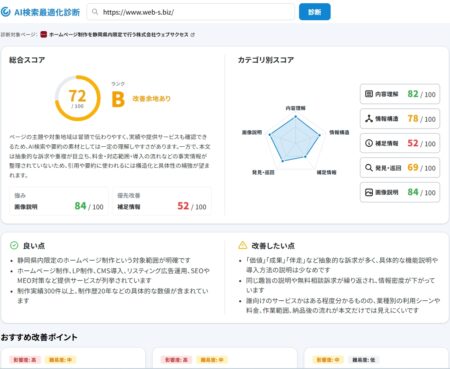This screenshot has width=450, height=369.
Task: Click the 内容理解 document icon
Action: [x=369, y=94]
